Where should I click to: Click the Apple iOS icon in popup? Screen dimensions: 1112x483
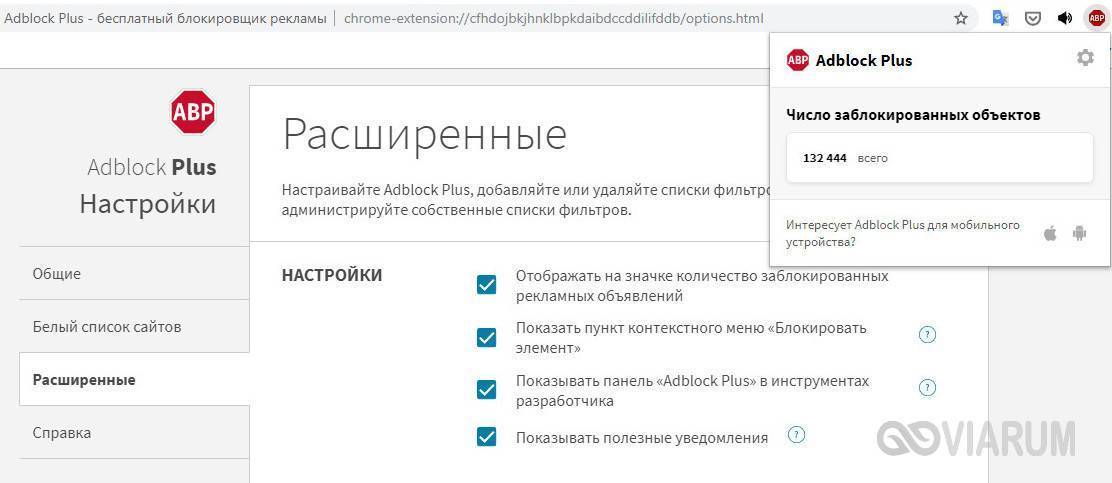(1050, 233)
